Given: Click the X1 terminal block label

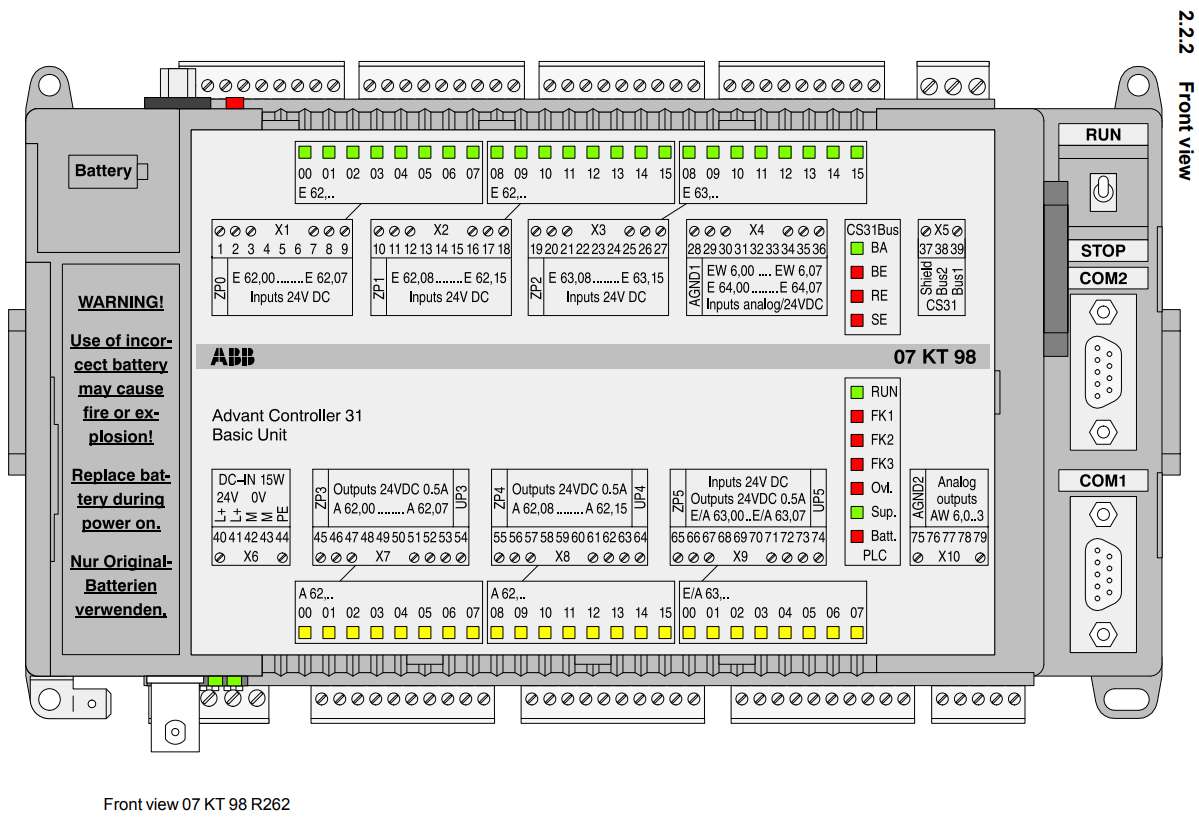Looking at the screenshot, I should tap(281, 228).
